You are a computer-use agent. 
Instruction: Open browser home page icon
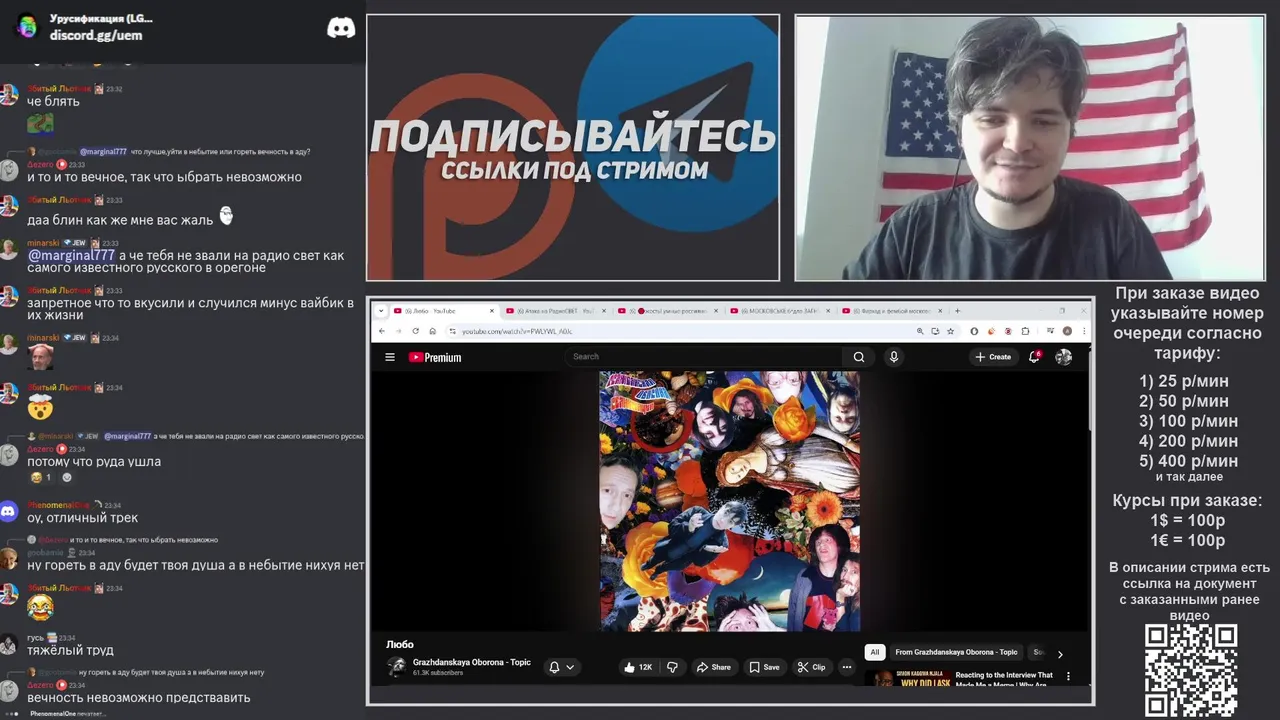[432, 331]
